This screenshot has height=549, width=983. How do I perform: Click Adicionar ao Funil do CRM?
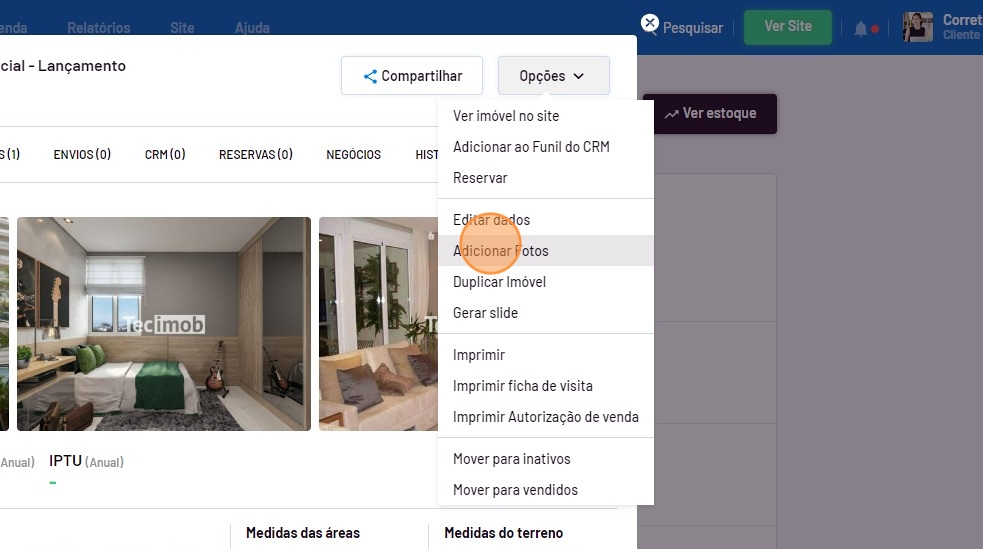point(531,147)
